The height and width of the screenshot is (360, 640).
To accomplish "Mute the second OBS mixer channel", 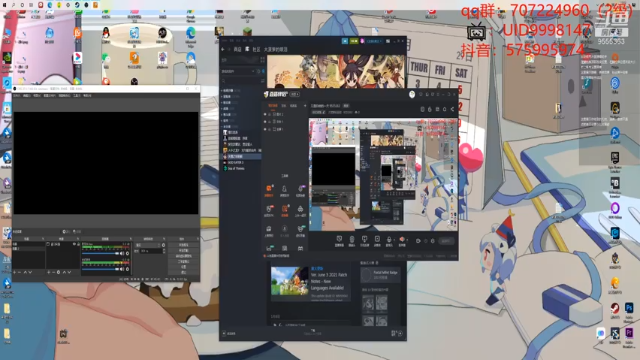I will tap(122, 269).
